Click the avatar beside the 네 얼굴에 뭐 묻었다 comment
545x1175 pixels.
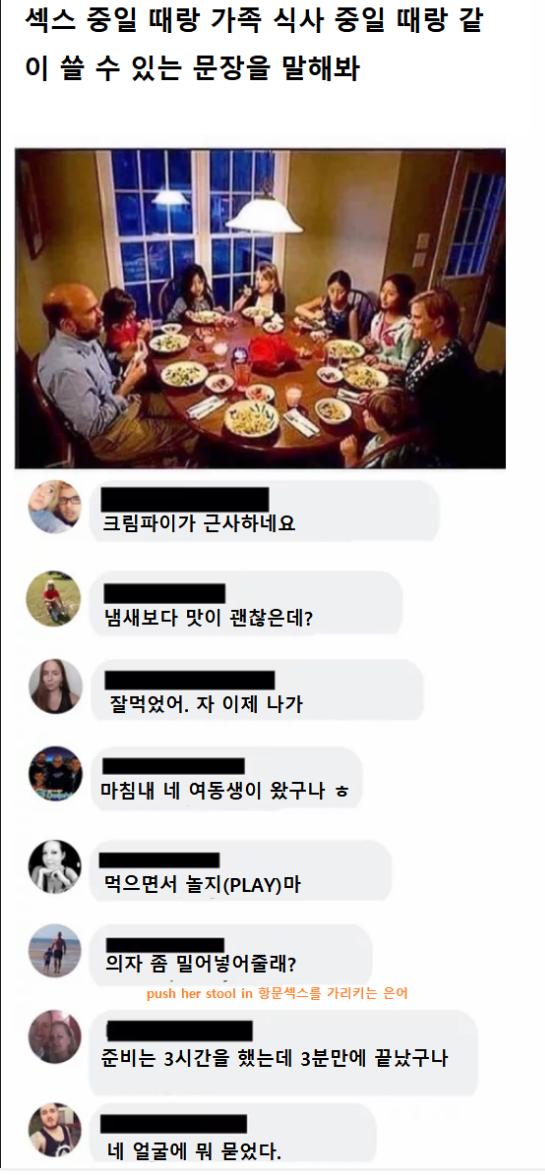55,1129
